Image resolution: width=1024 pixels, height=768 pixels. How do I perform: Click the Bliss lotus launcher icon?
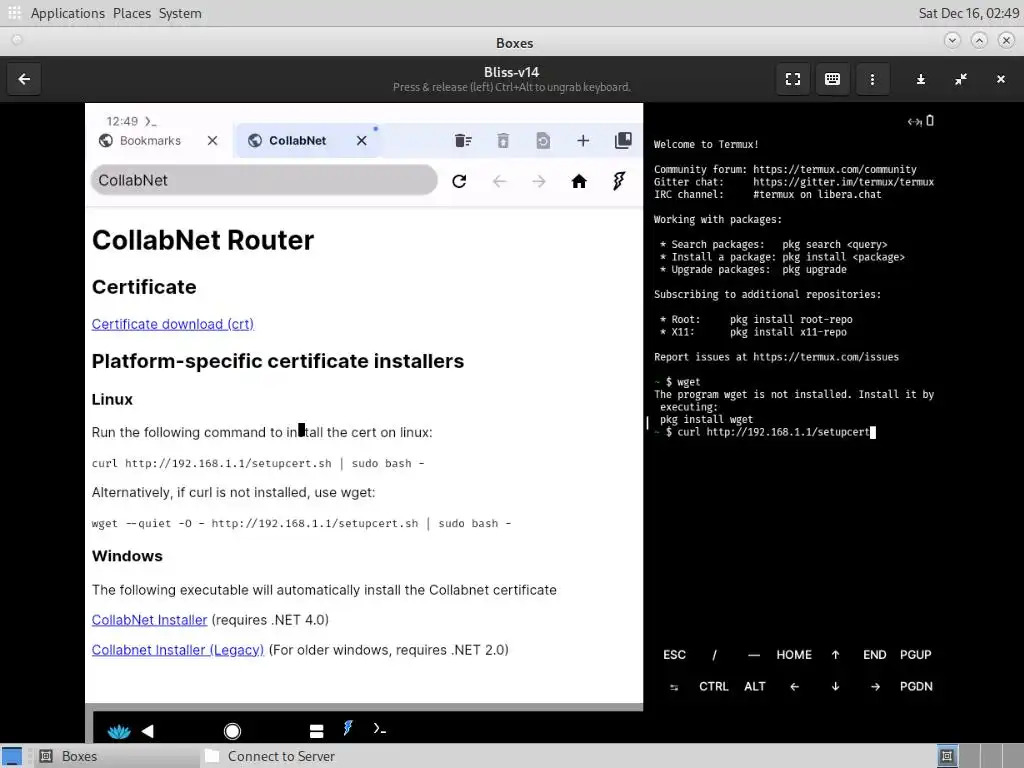point(119,731)
